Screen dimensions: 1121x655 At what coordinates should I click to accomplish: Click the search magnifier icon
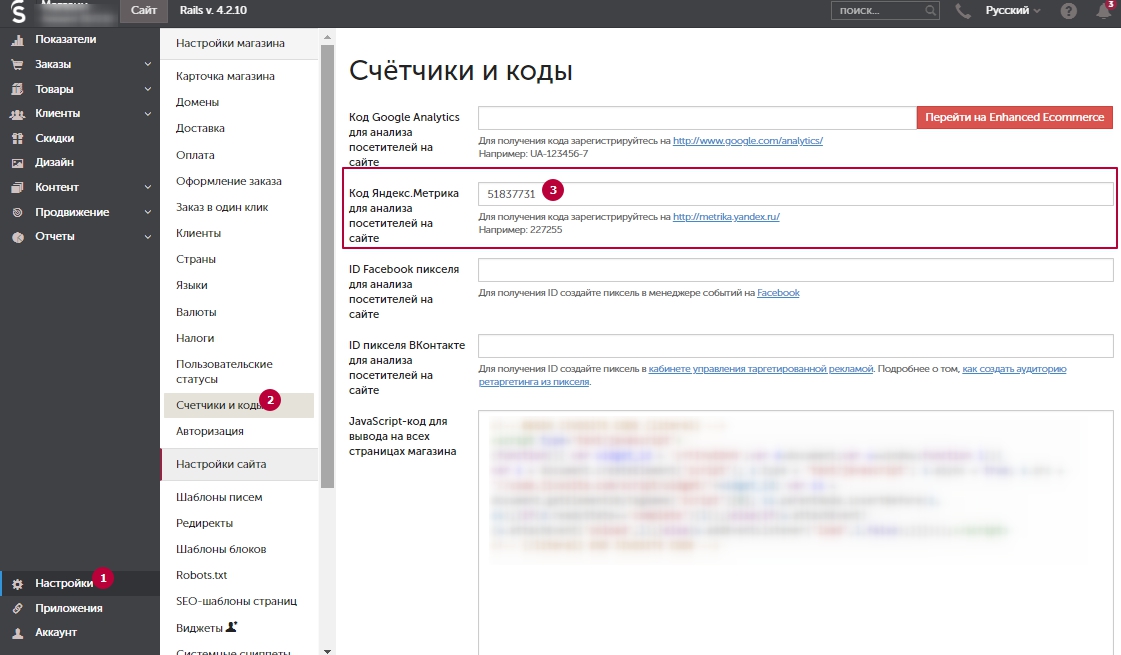(x=931, y=11)
